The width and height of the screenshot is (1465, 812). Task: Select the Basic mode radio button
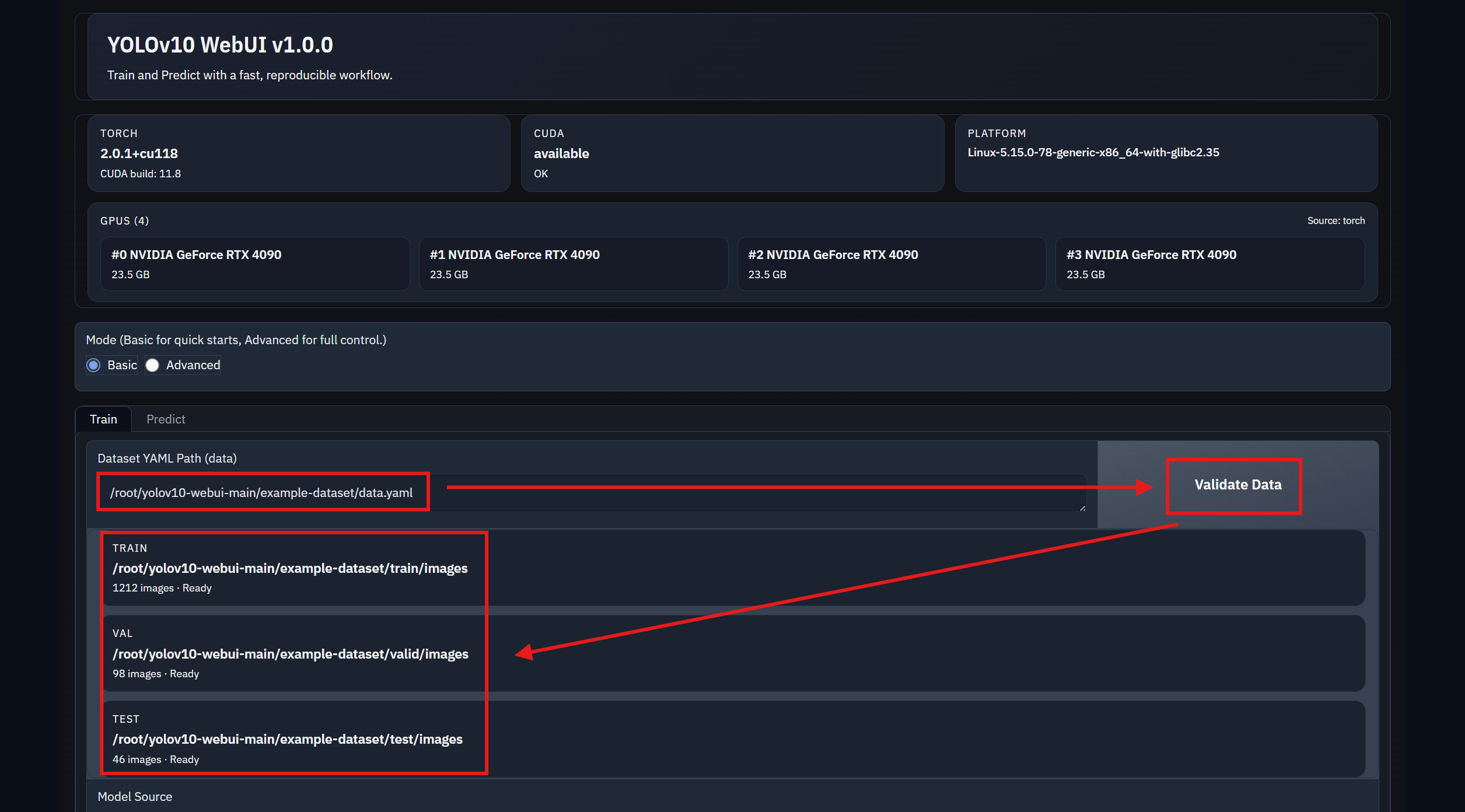tap(93, 365)
